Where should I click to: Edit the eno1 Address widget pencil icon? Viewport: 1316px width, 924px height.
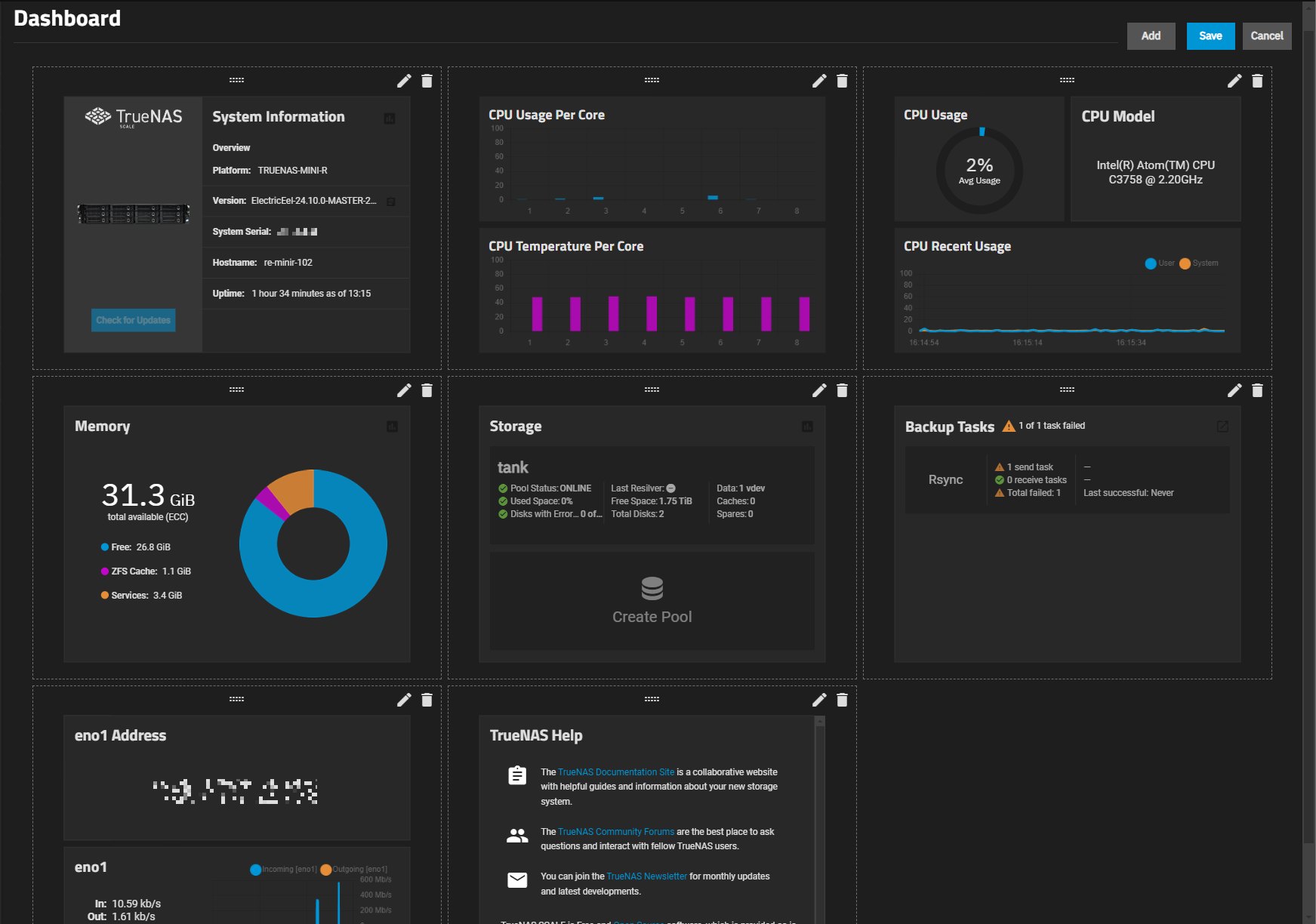[404, 700]
